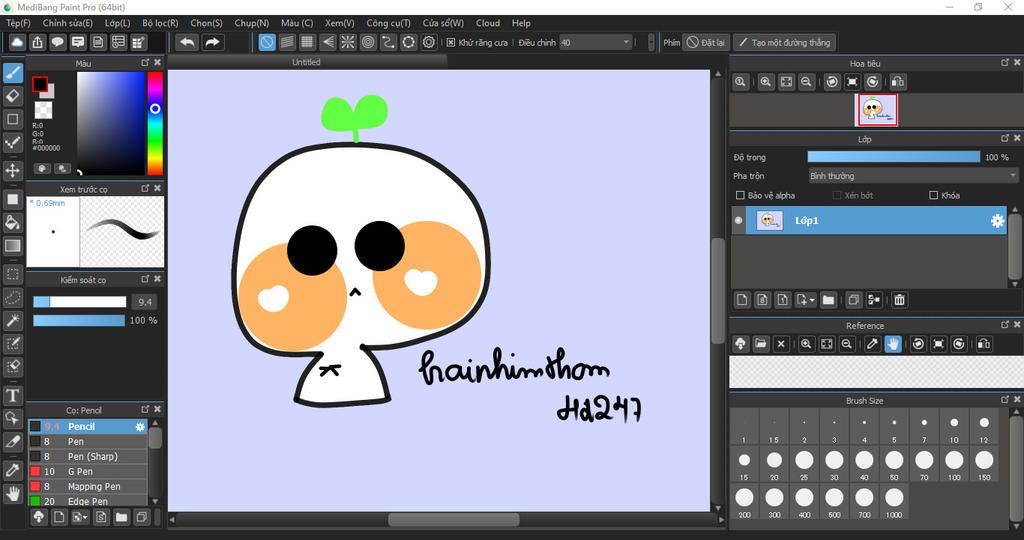Enable the Bảo vệ alpha checkbox
The image size is (1024, 540).
[x=740, y=195]
